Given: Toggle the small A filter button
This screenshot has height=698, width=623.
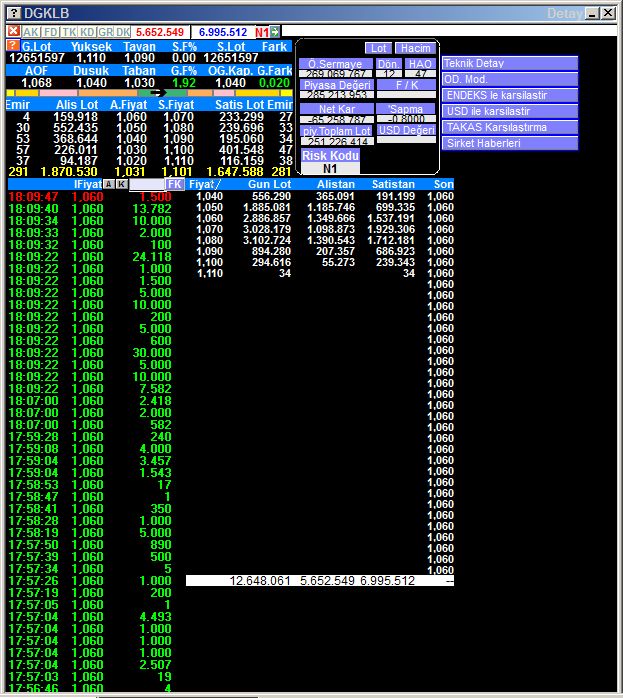Looking at the screenshot, I should 109,184.
